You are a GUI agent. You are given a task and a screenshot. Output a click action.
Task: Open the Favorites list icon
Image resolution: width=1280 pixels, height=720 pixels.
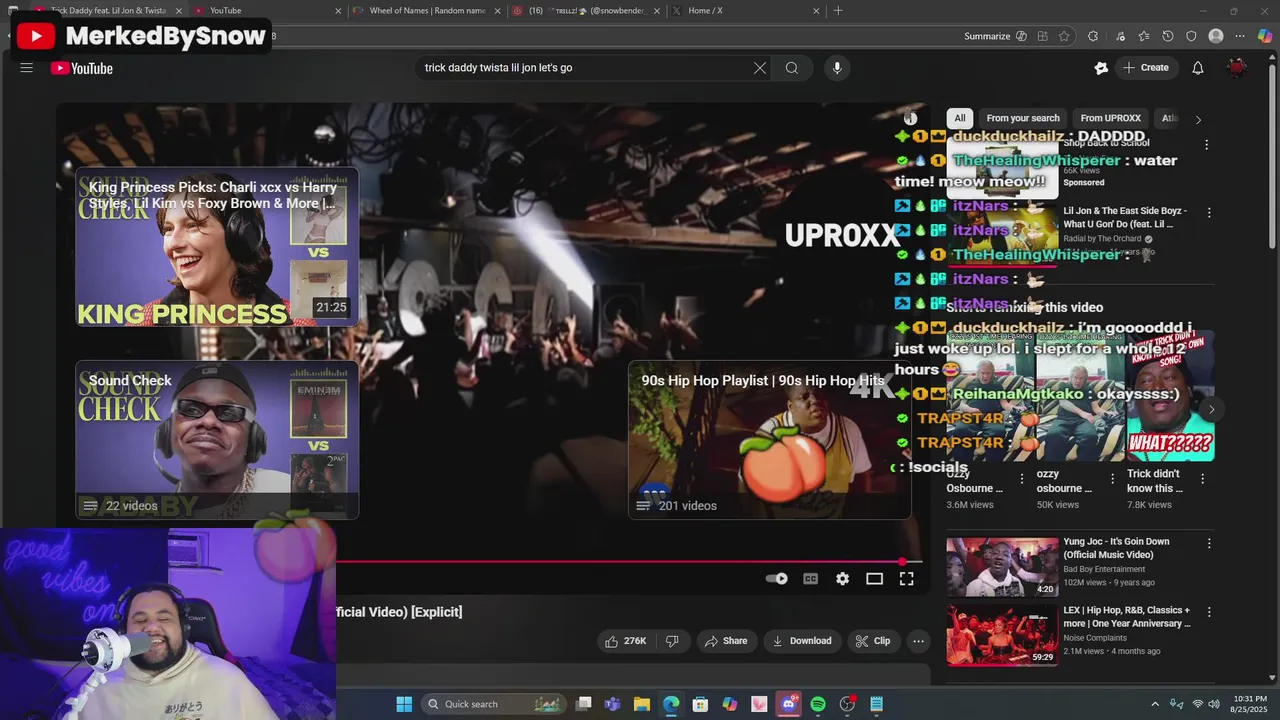click(x=1143, y=36)
